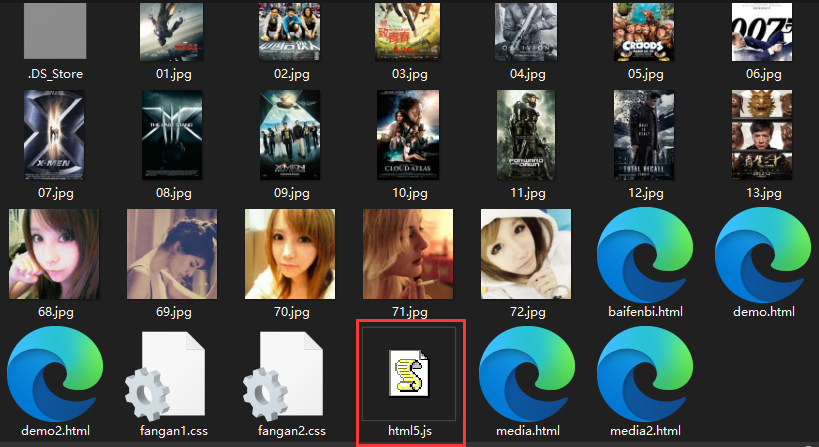Viewport: 819px width, 447px height.
Task: Select the 11.jpg Forward Unto Dawn poster
Action: click(526, 135)
